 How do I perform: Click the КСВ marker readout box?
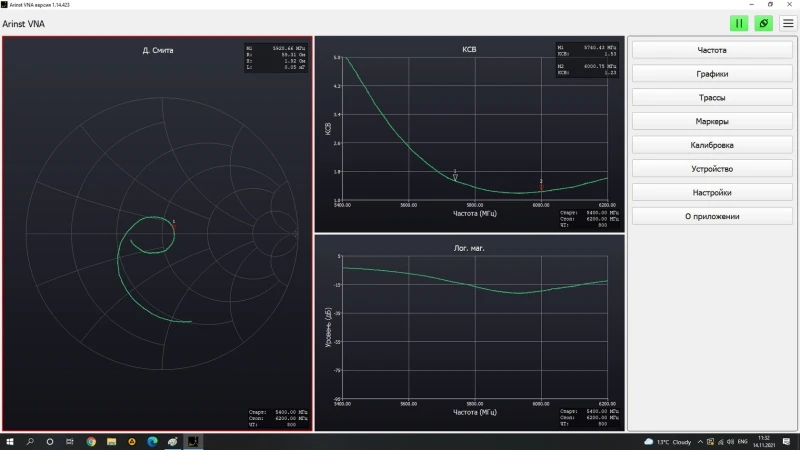587,60
